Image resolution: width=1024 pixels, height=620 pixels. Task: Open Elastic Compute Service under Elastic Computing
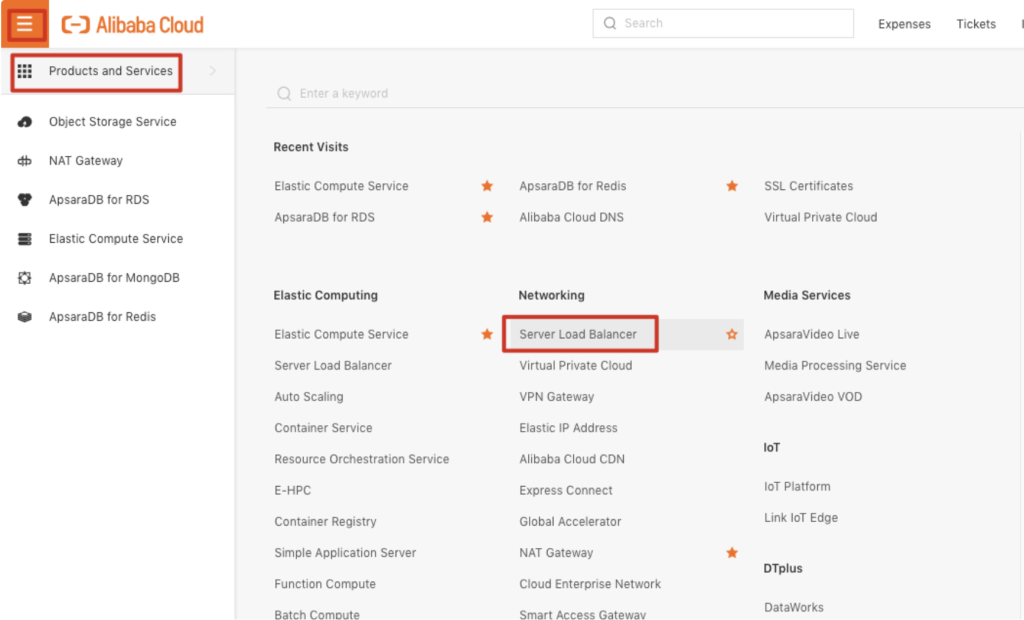pyautogui.click(x=341, y=334)
